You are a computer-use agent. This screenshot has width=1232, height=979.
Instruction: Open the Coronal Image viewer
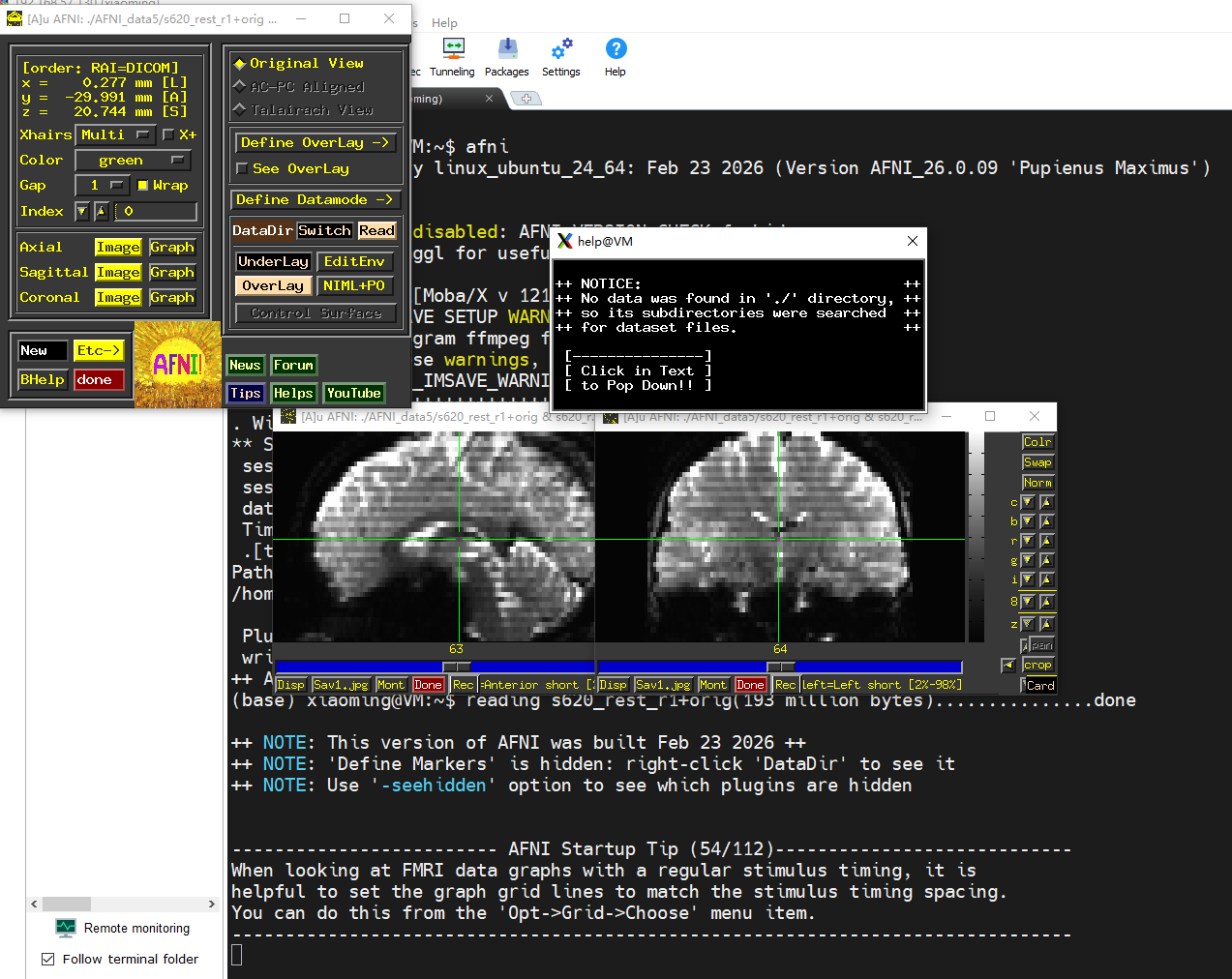(118, 298)
